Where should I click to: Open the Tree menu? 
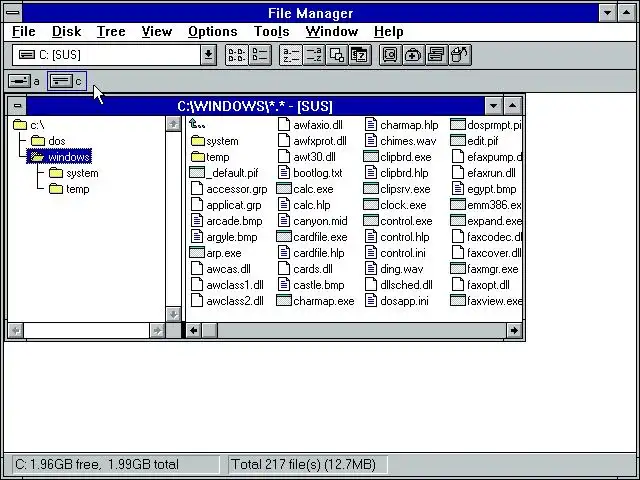tap(111, 31)
